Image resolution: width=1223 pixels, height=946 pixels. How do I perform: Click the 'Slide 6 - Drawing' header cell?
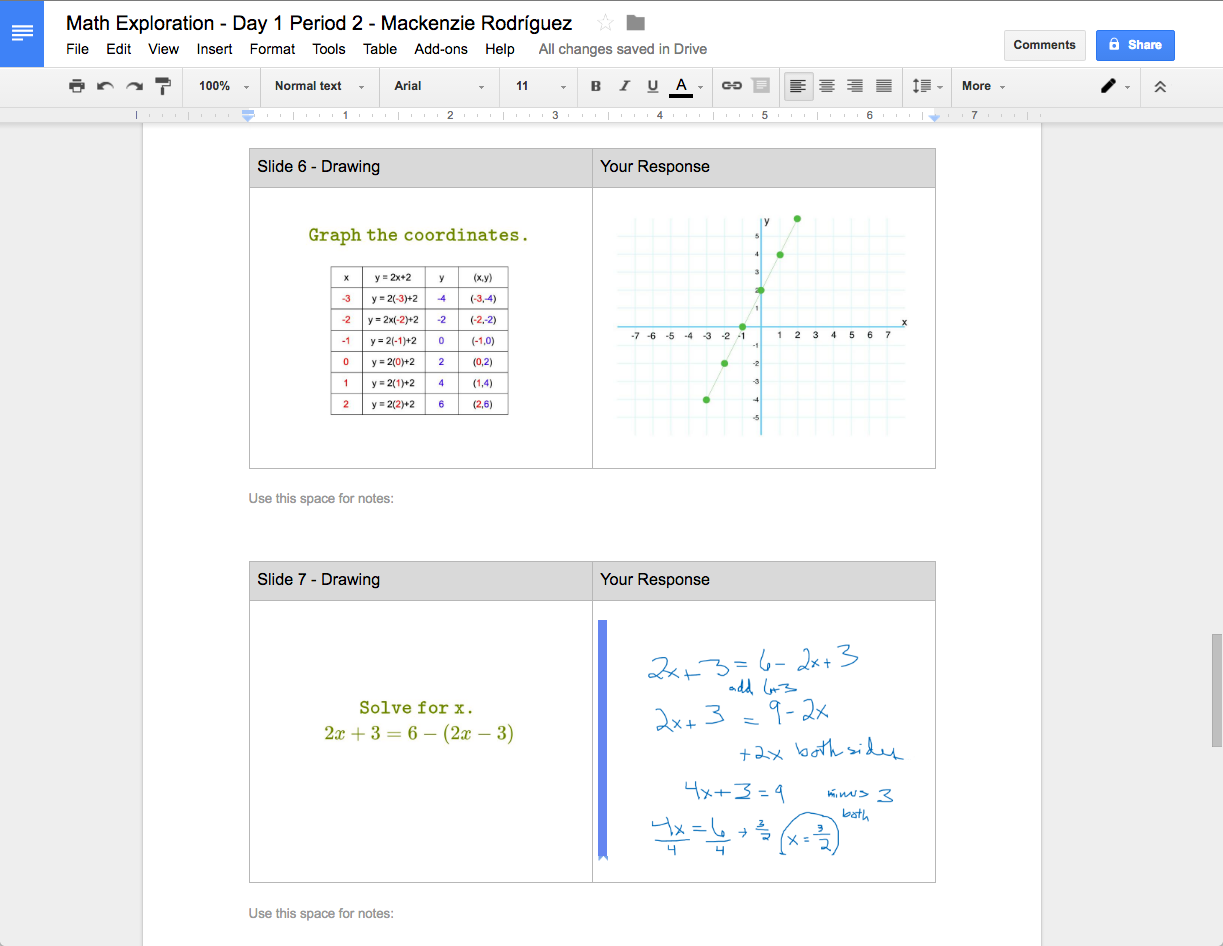pos(420,167)
